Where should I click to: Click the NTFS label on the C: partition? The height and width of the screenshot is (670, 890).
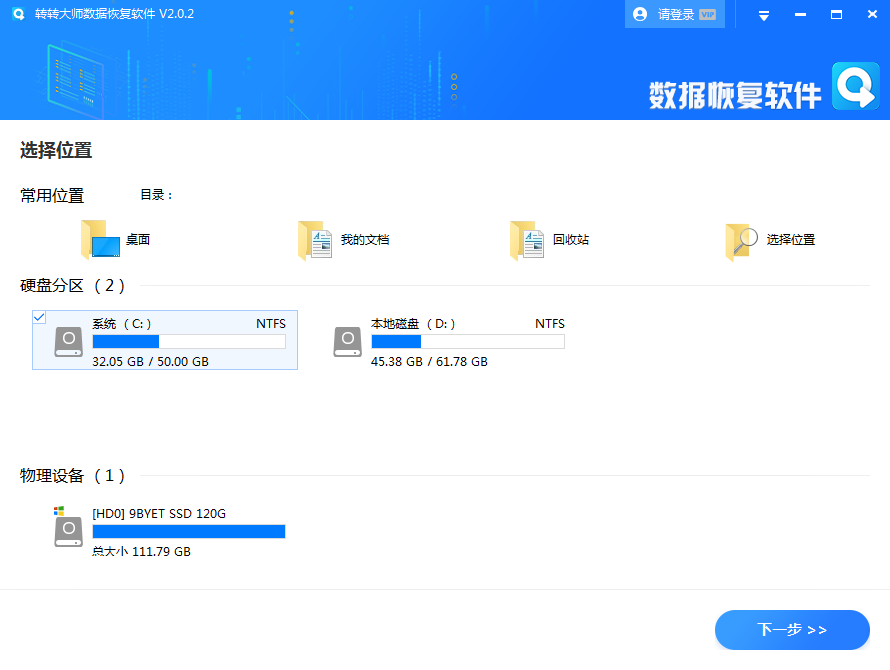point(271,324)
